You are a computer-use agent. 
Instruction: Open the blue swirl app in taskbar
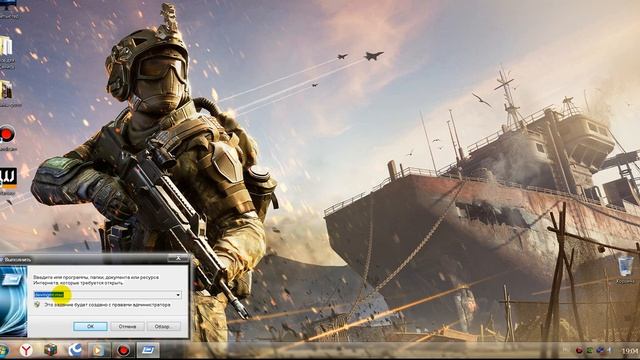click(x=75, y=350)
